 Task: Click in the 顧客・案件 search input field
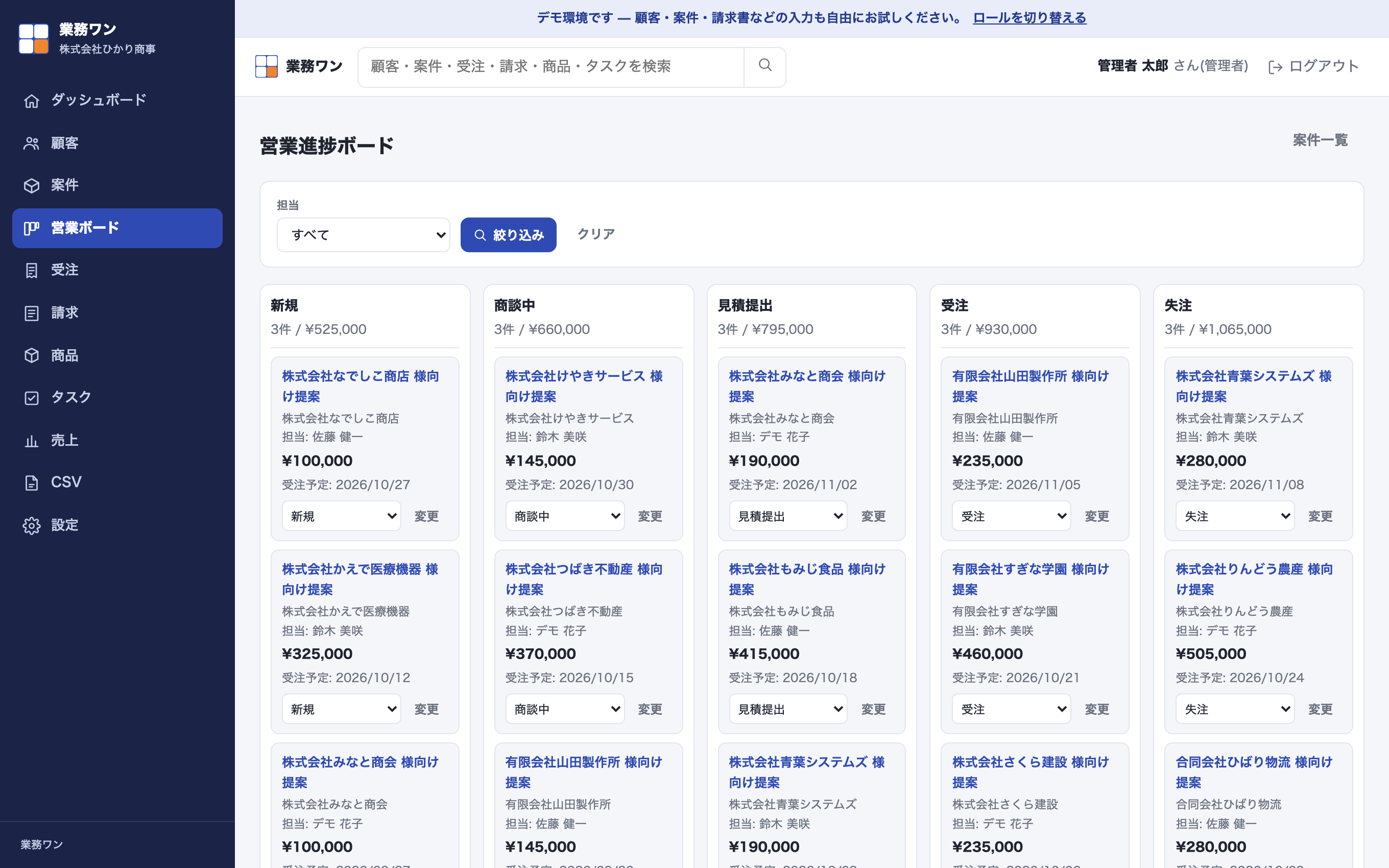tap(551, 66)
